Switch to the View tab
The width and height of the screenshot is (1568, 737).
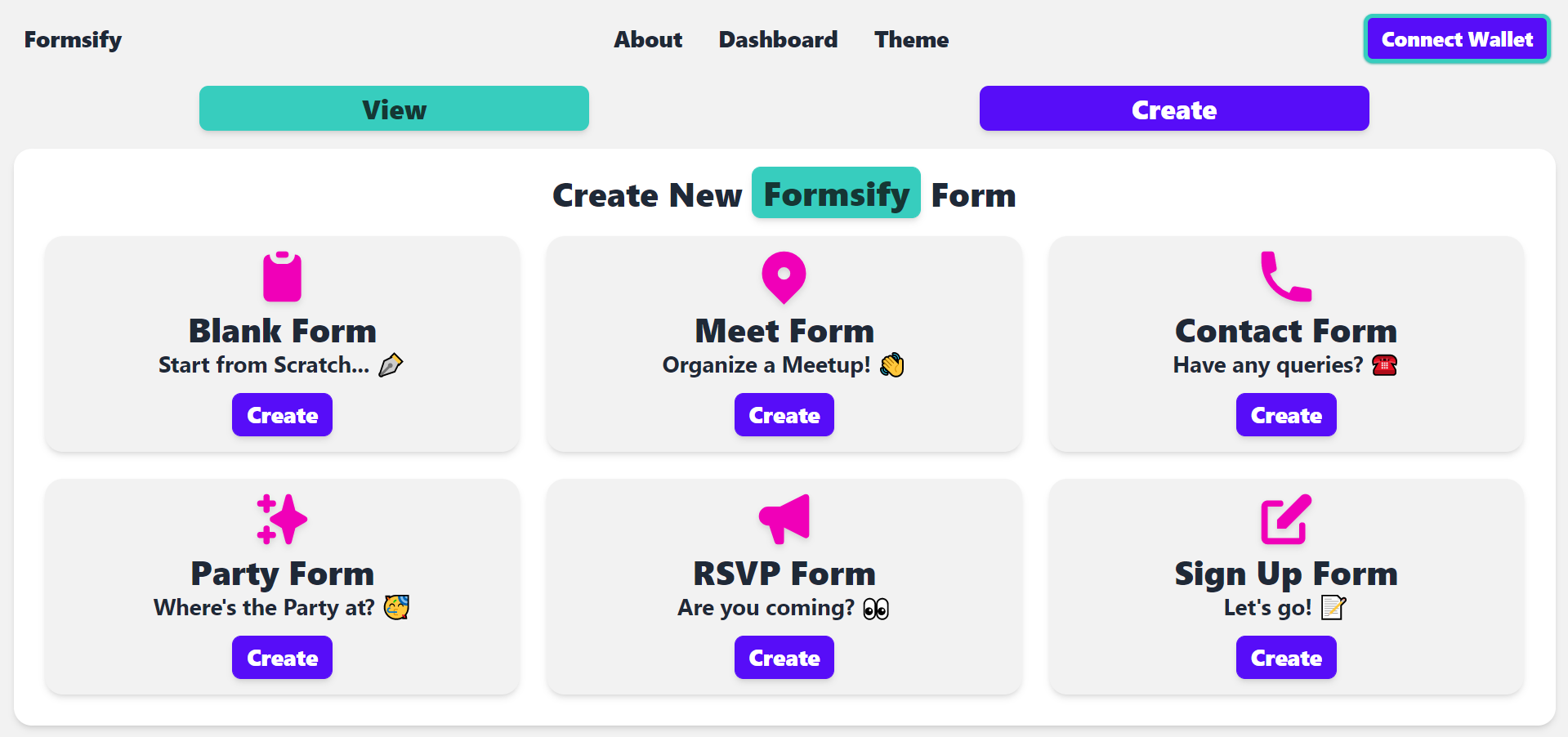pos(394,109)
